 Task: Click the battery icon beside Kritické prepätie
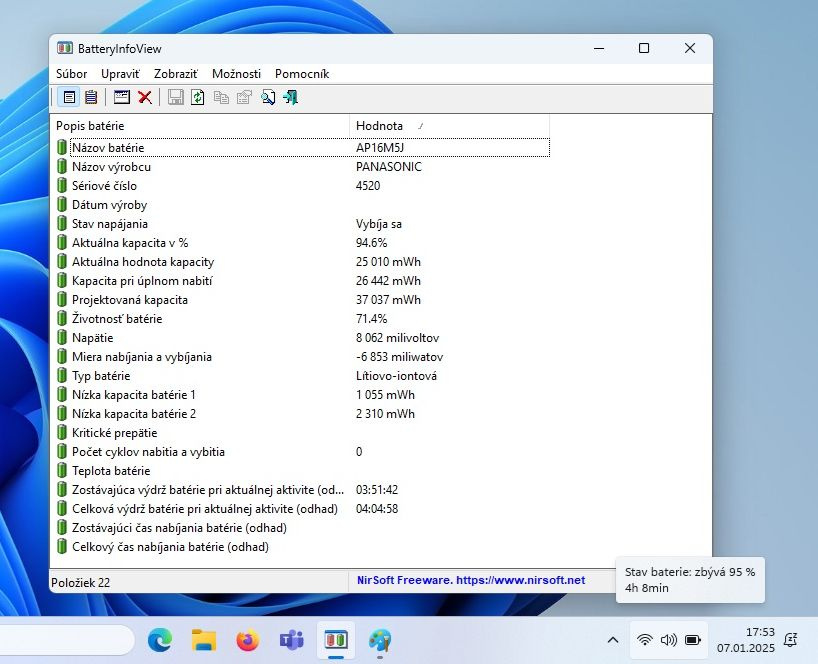[x=62, y=432]
